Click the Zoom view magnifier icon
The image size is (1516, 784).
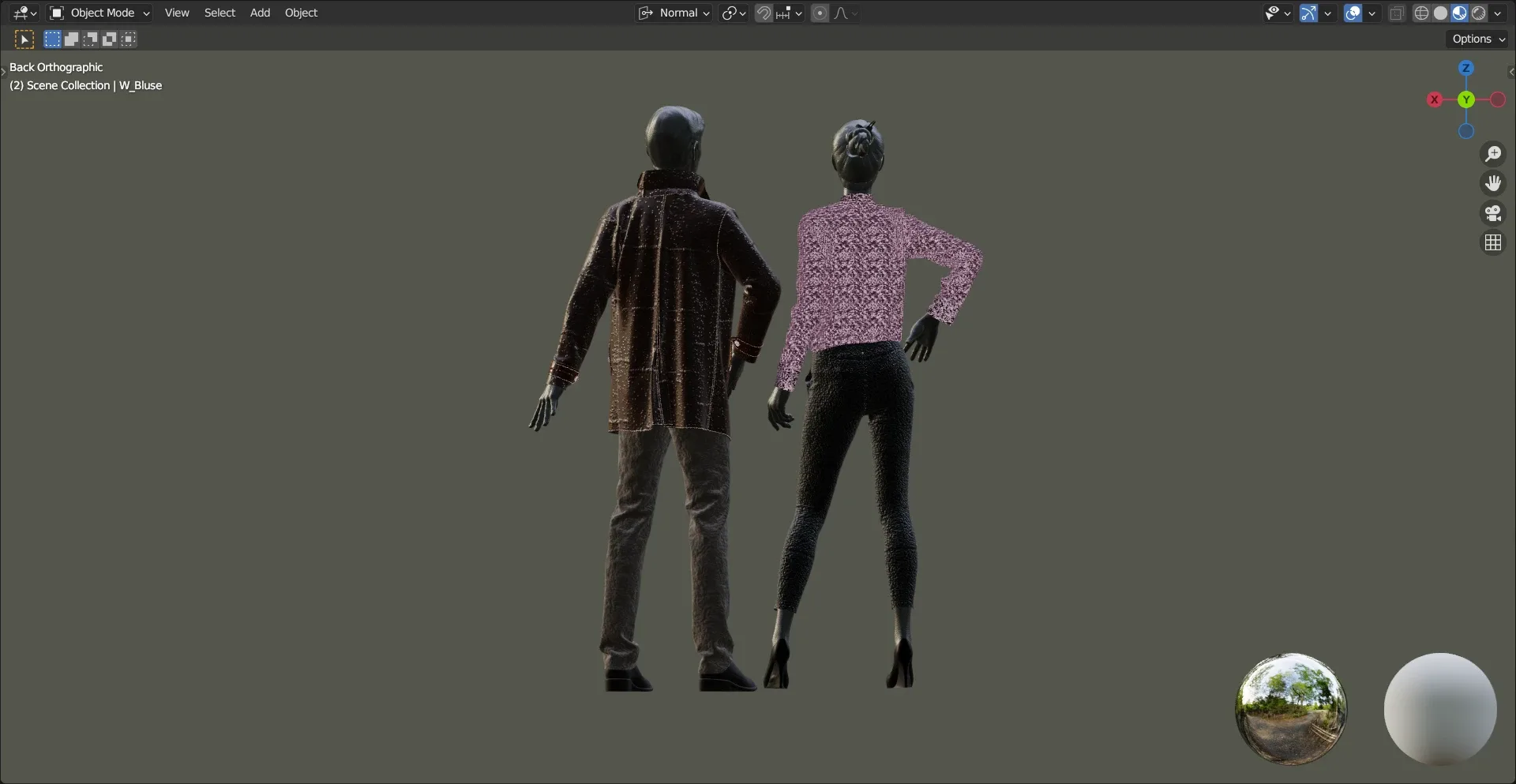point(1492,154)
